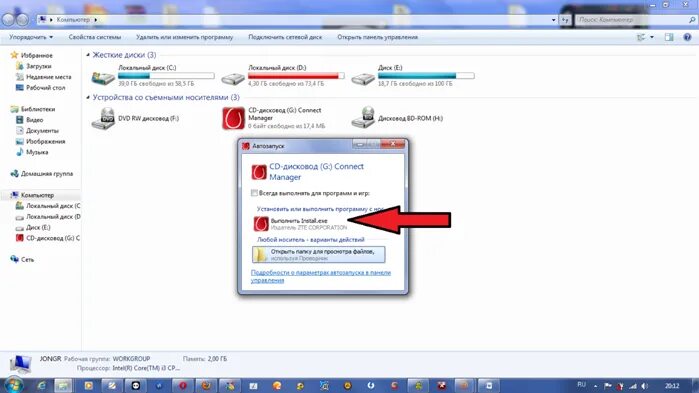Viewport: 699px width, 393px height.
Task: Collapse the Жесткие диски group
Action: 88,55
